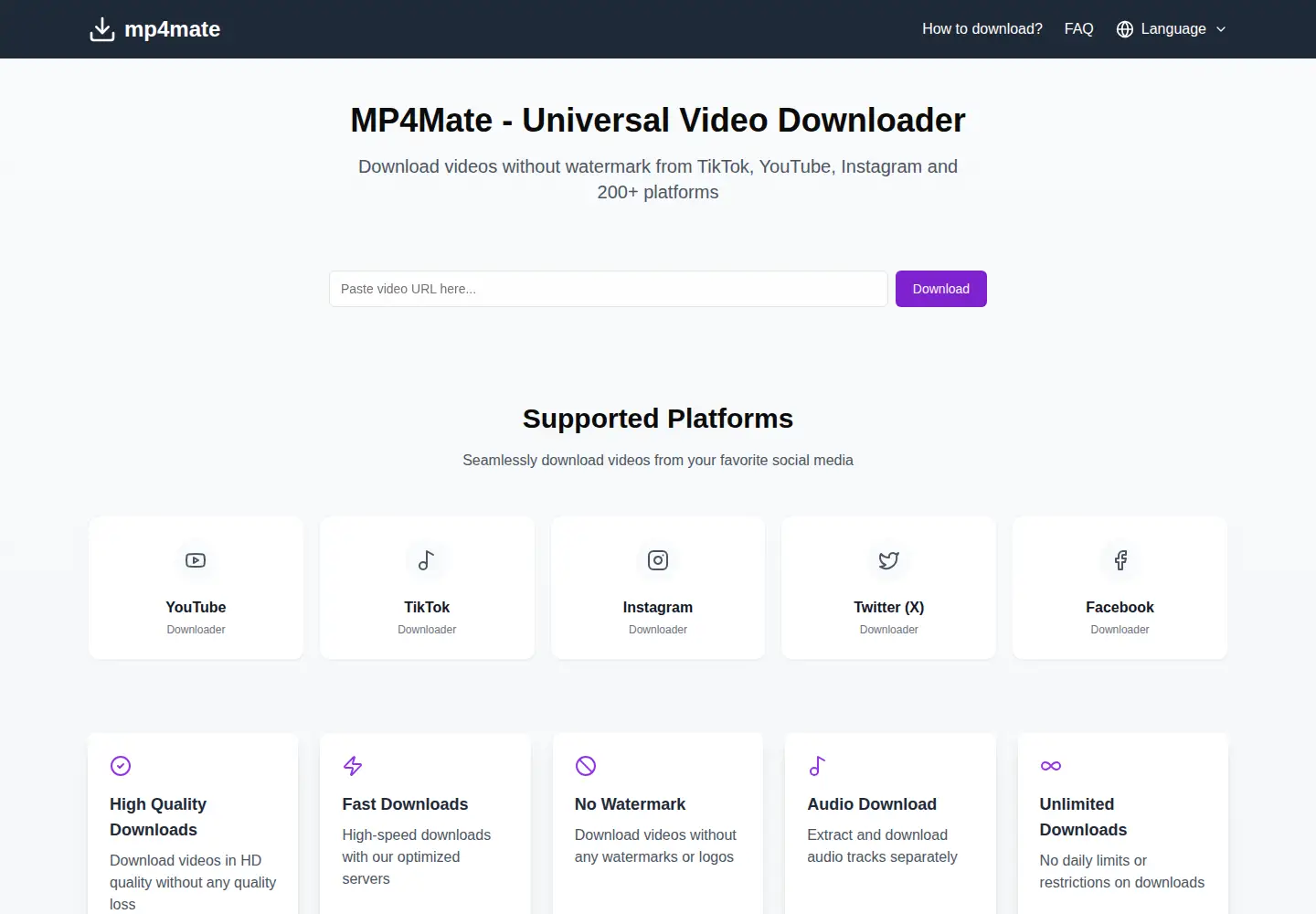Click the mp4mate download logo icon
Image resolution: width=1316 pixels, height=914 pixels.
tap(102, 29)
